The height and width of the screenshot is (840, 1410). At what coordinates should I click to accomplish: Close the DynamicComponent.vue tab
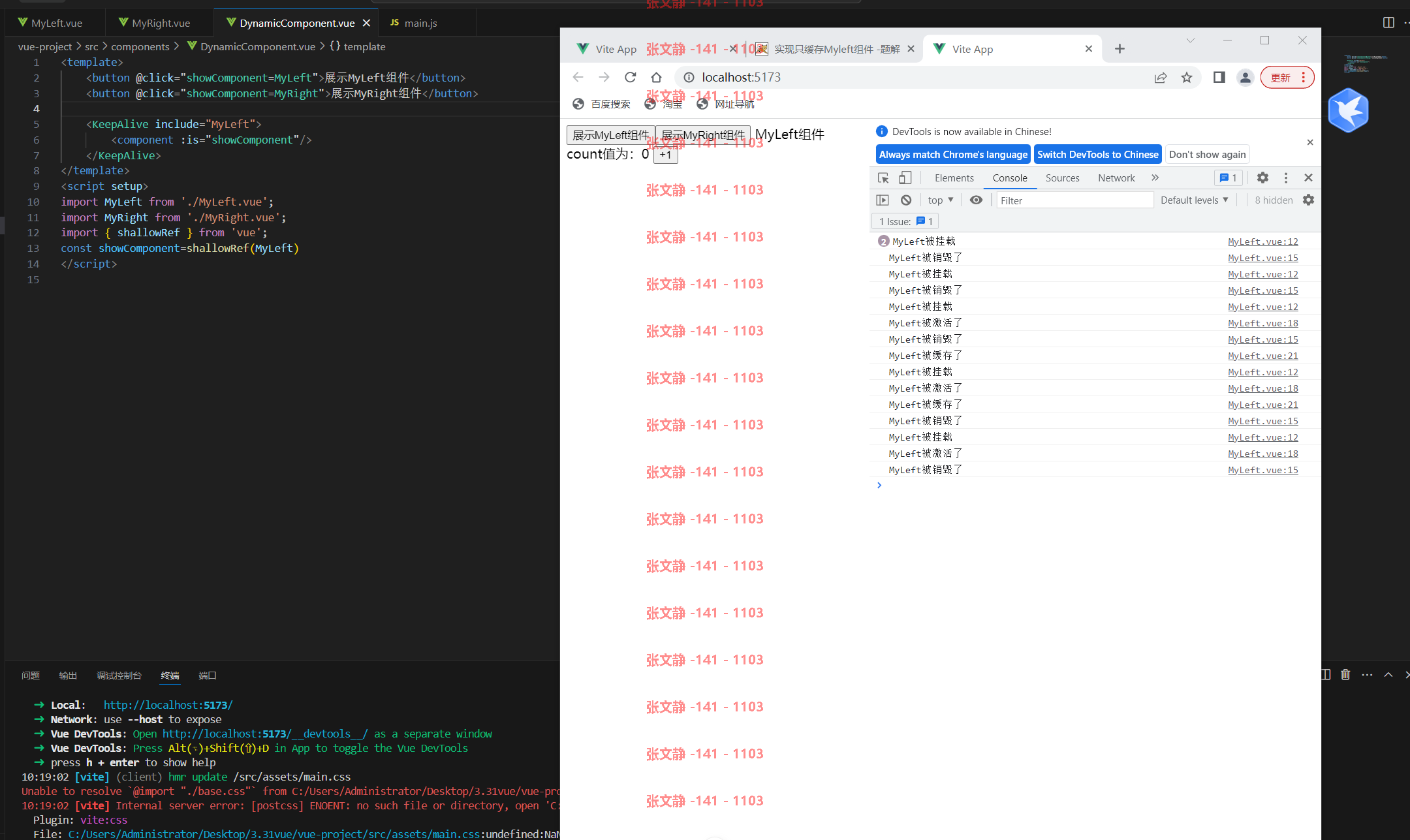pos(366,23)
